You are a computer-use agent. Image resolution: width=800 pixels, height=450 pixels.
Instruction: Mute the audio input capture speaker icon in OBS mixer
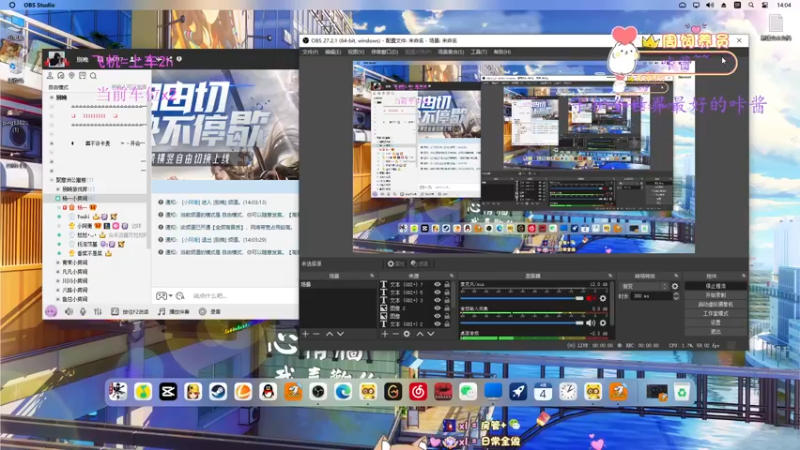(591, 323)
